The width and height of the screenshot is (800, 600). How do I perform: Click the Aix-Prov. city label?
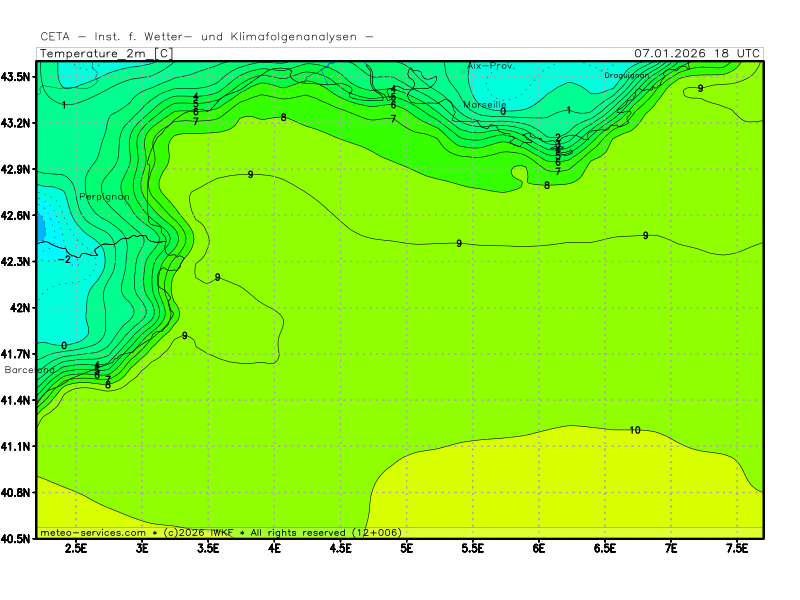(491, 66)
